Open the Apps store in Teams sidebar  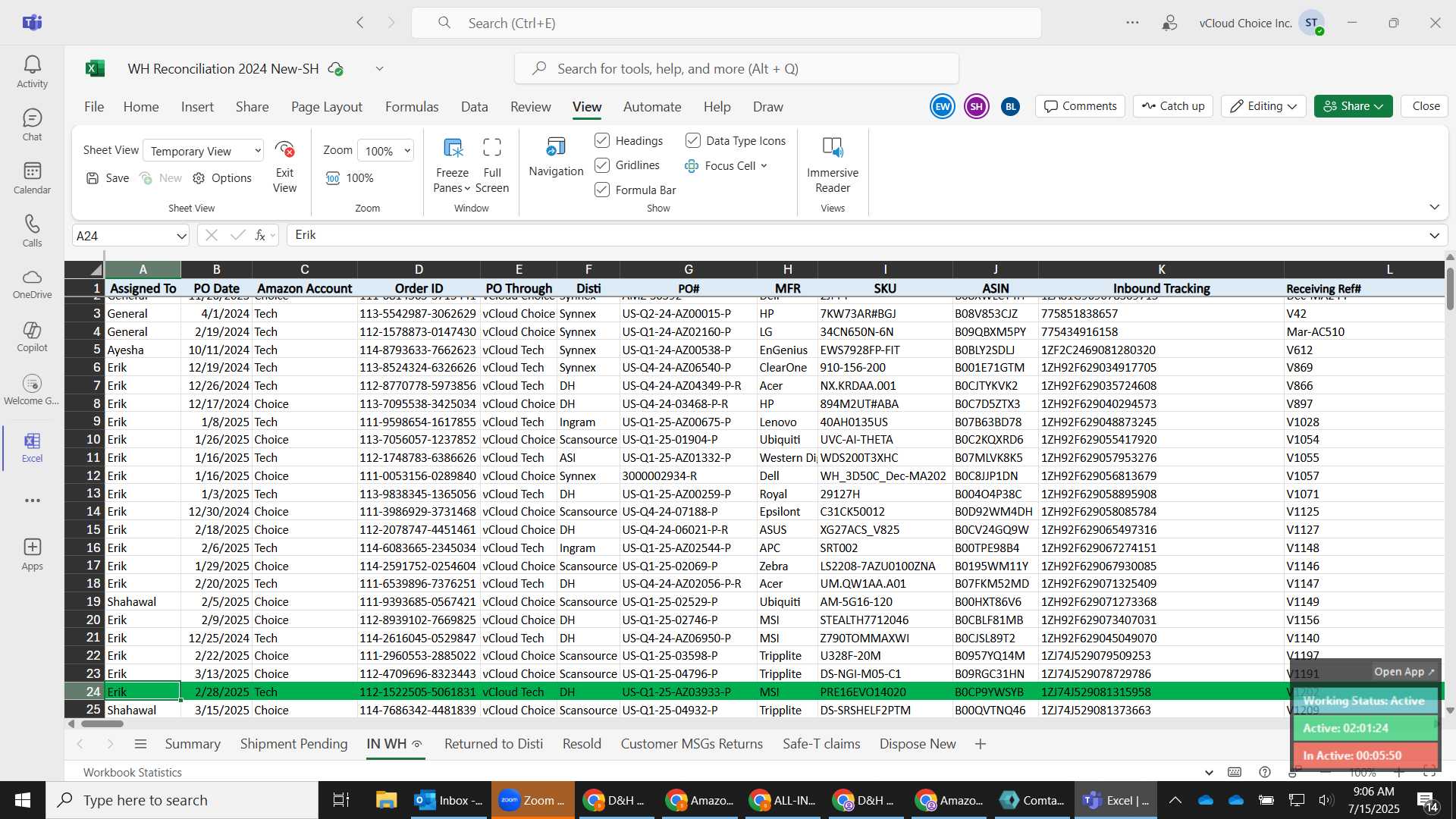(x=32, y=554)
